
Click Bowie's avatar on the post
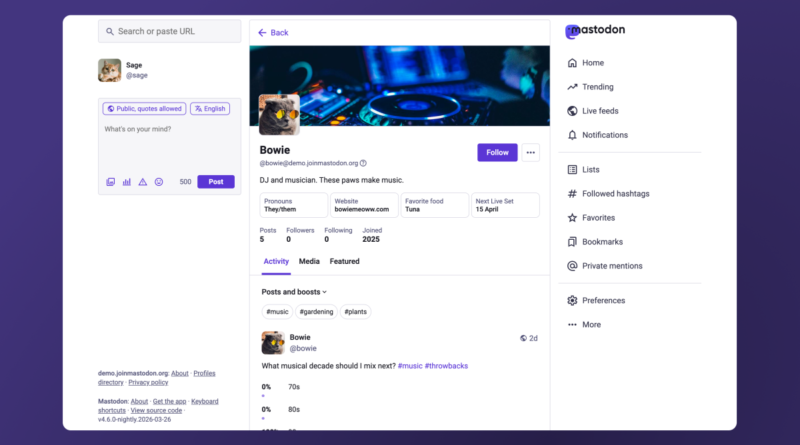(273, 343)
